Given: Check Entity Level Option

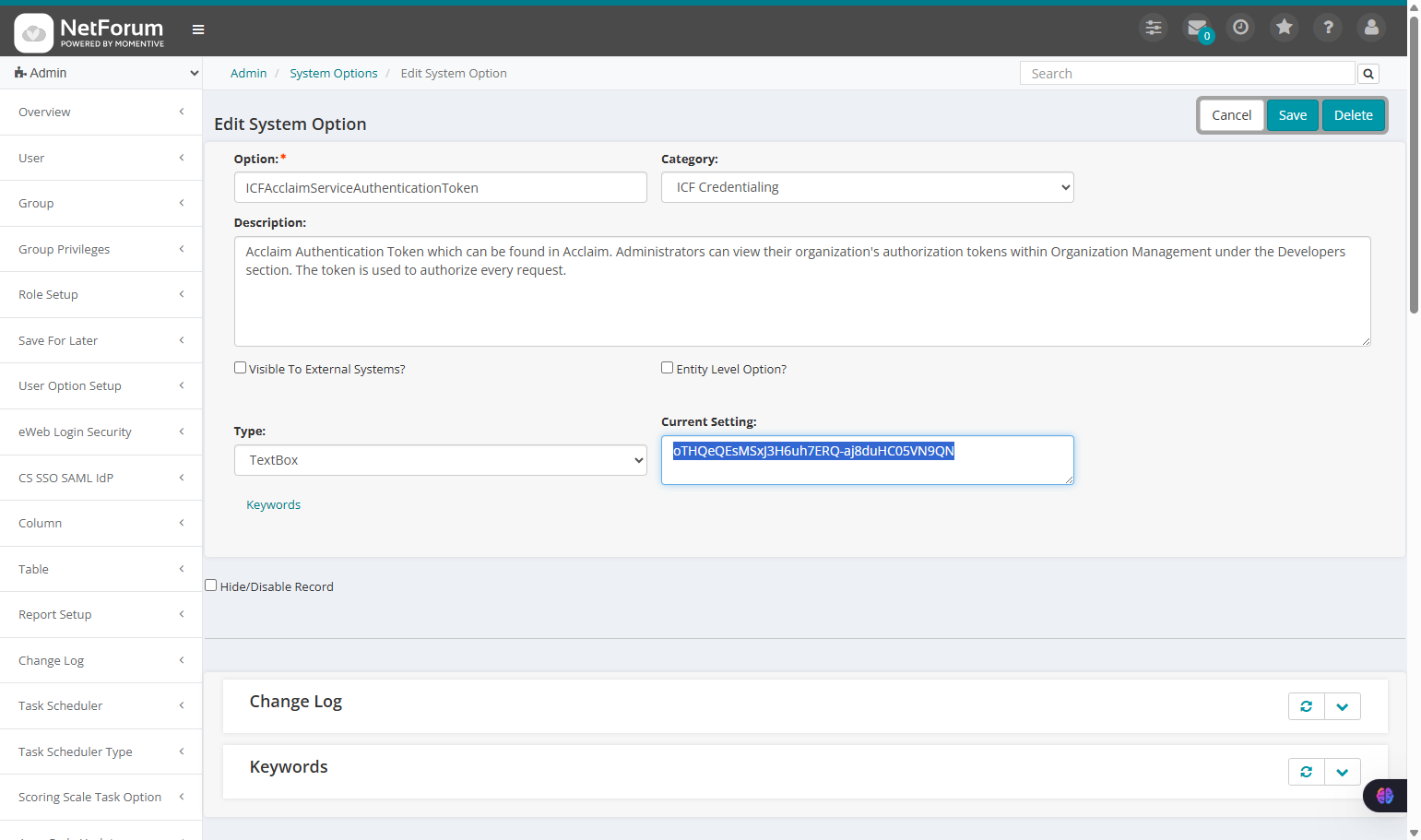Looking at the screenshot, I should pos(668,368).
